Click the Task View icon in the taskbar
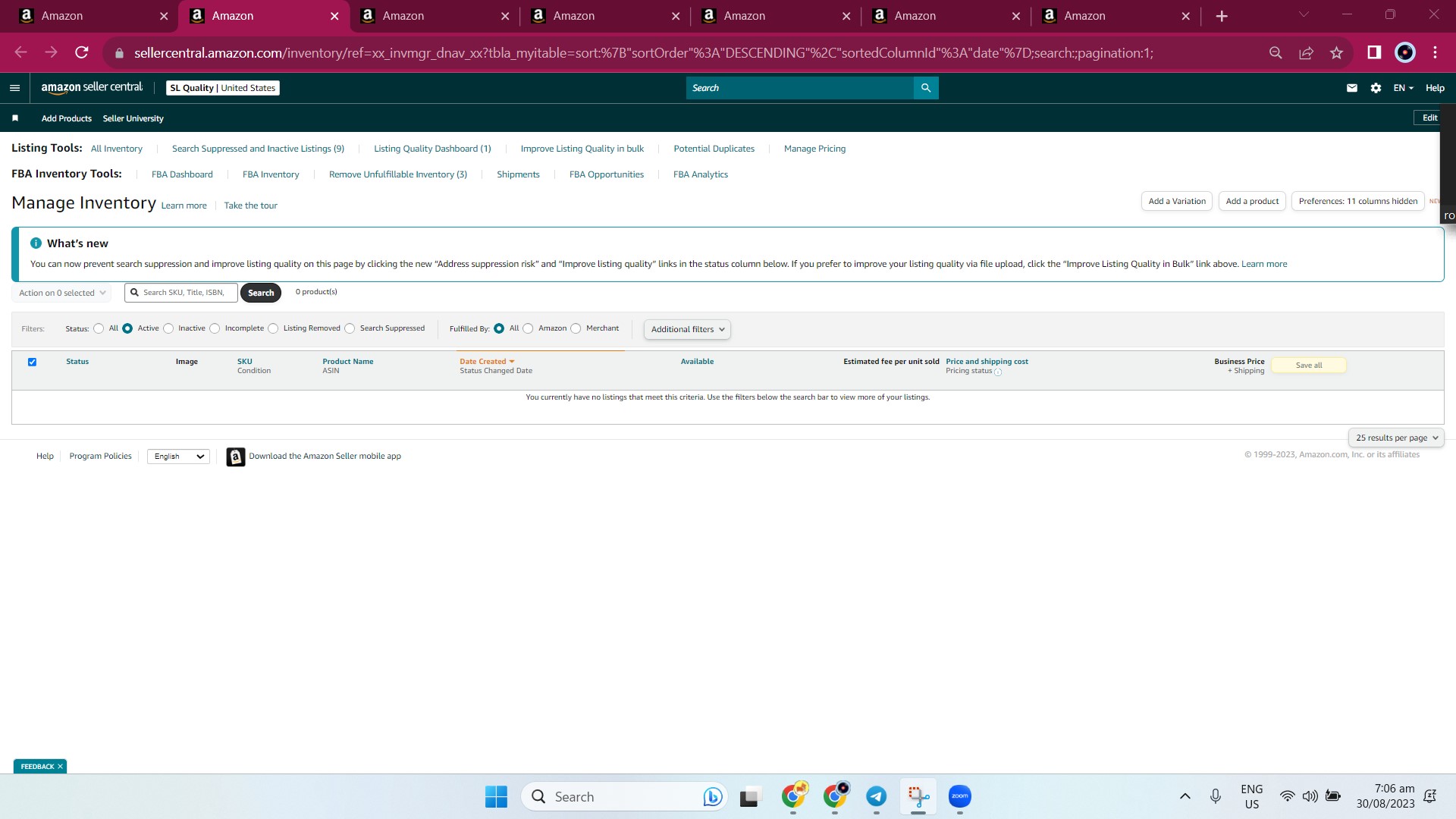1456x819 pixels. [x=749, y=797]
